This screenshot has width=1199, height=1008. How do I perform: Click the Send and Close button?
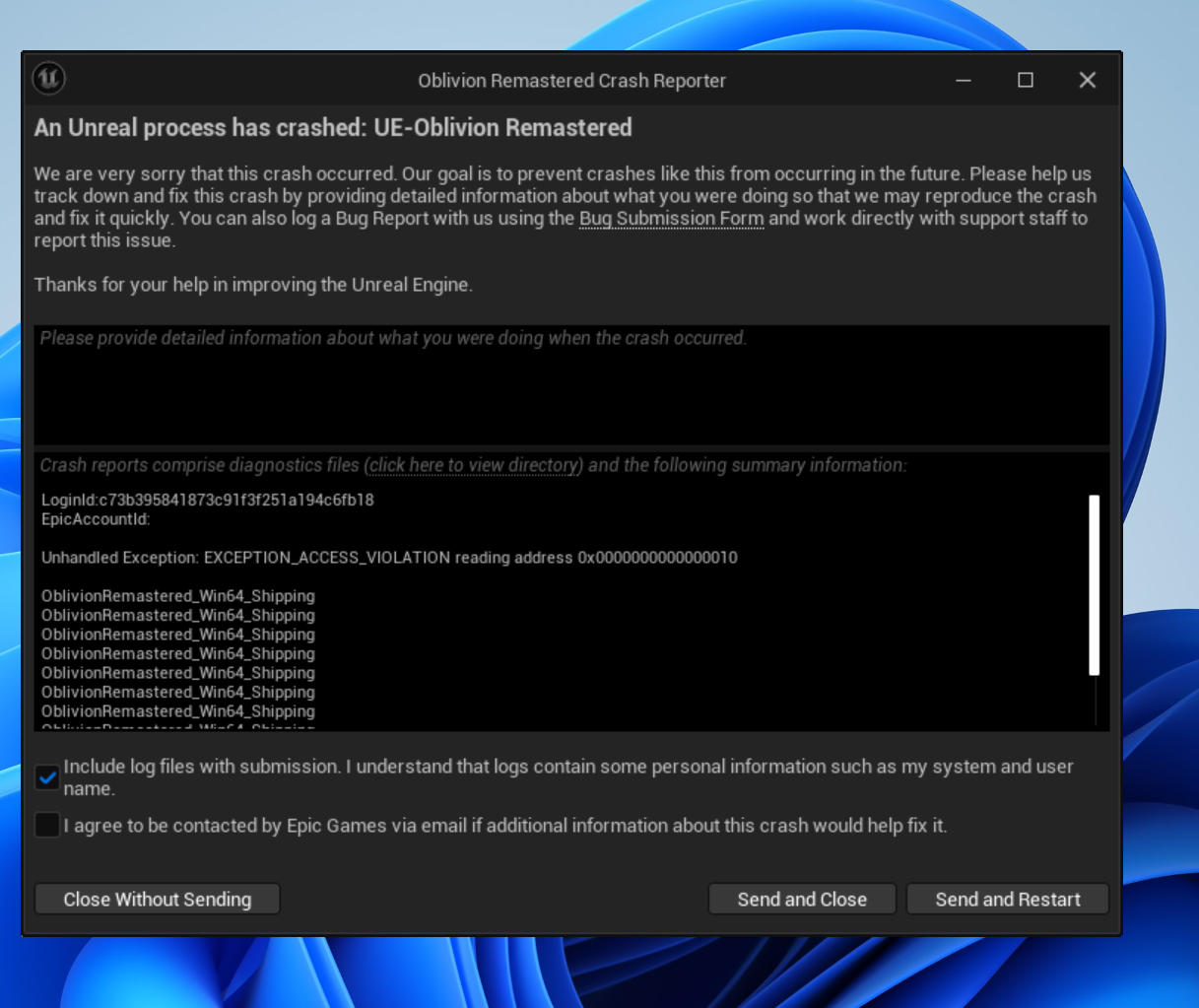tap(802, 899)
